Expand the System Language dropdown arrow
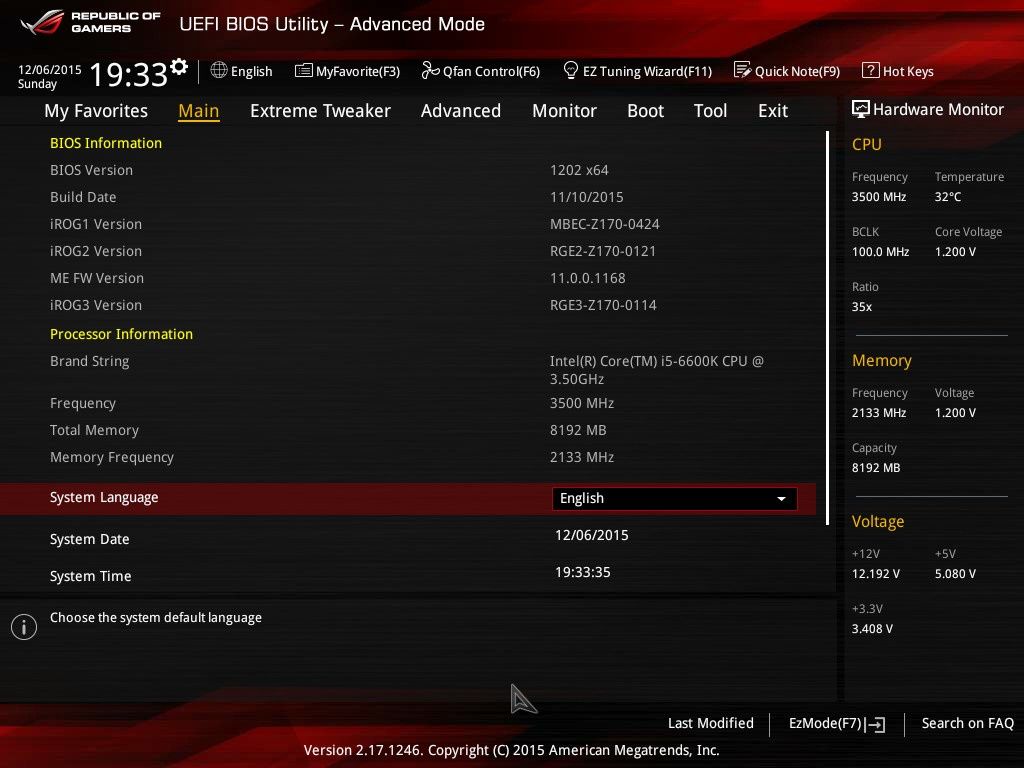 (781, 499)
